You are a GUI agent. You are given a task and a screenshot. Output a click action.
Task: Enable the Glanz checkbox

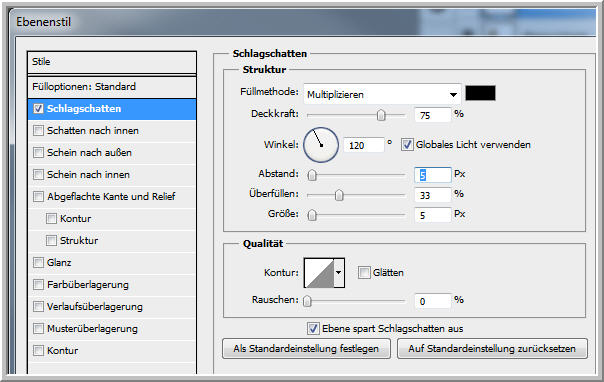(38, 263)
